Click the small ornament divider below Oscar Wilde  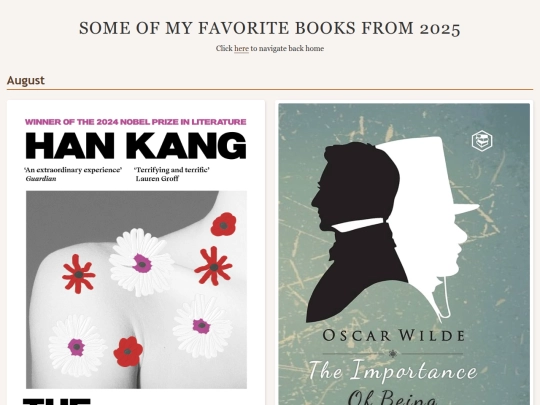tap(393, 353)
